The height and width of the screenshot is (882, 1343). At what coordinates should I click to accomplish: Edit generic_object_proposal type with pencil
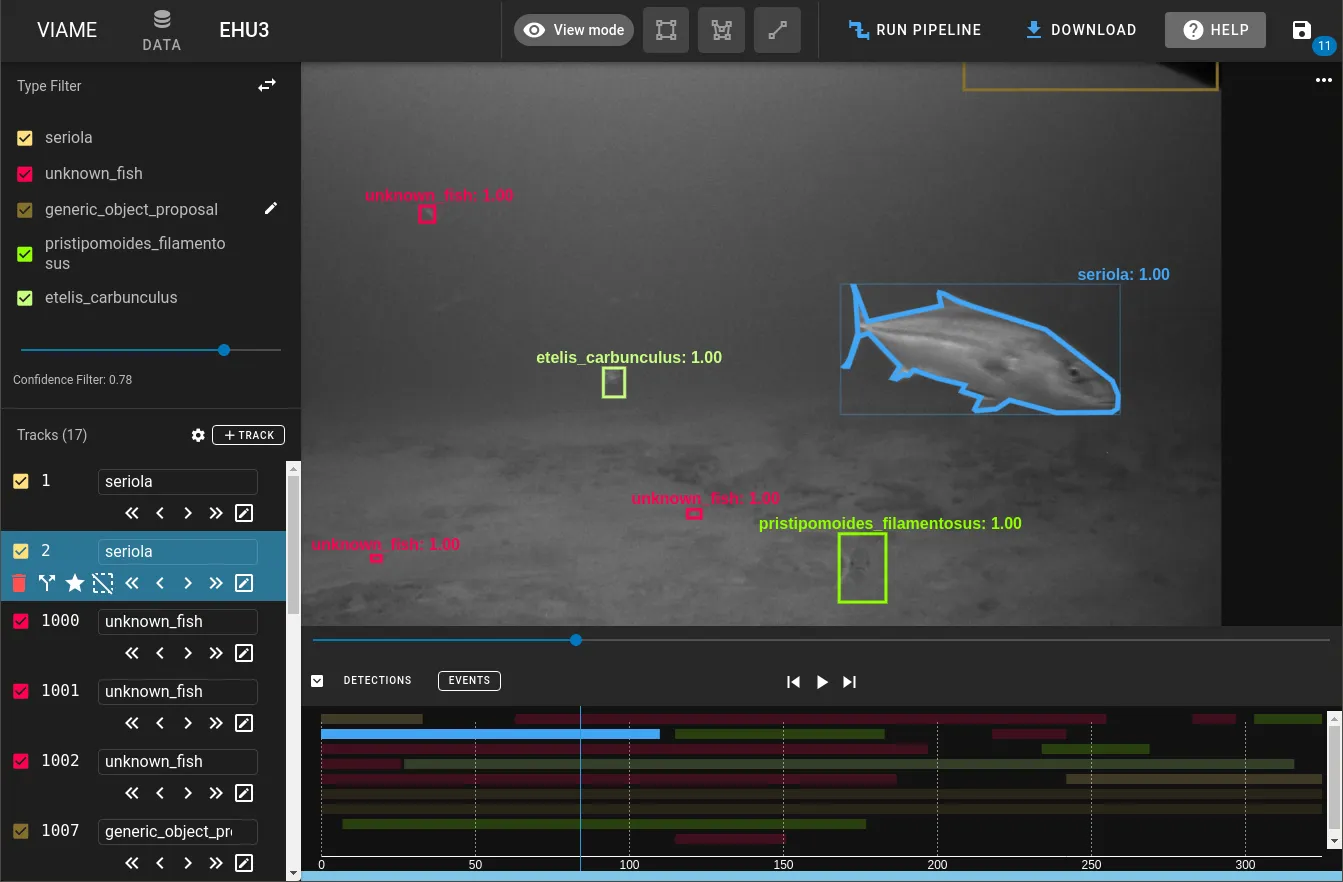tap(271, 209)
